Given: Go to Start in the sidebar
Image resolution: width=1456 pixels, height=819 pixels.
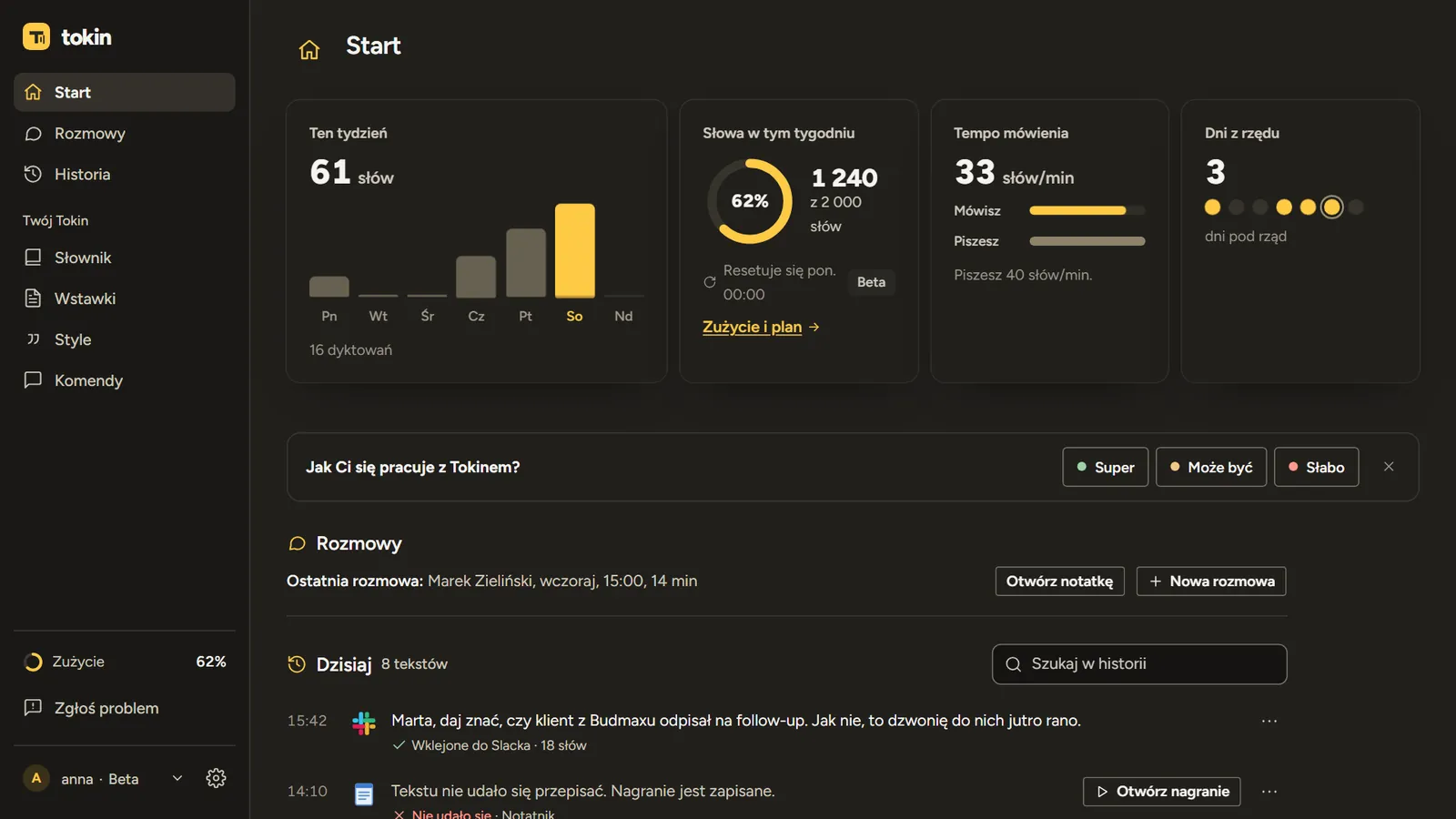Looking at the screenshot, I should tap(125, 92).
